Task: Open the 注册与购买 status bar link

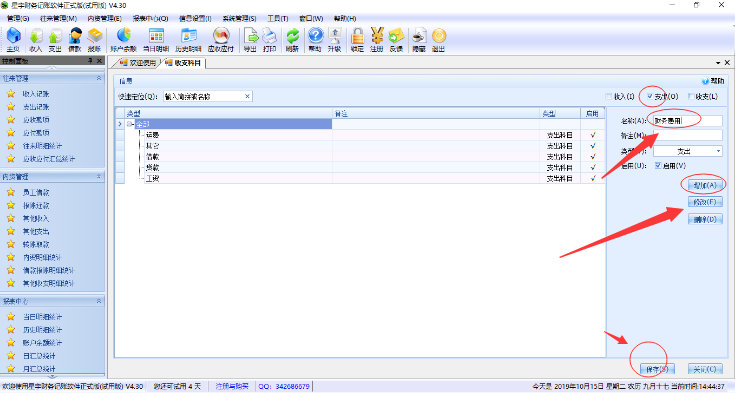Action: click(x=232, y=386)
